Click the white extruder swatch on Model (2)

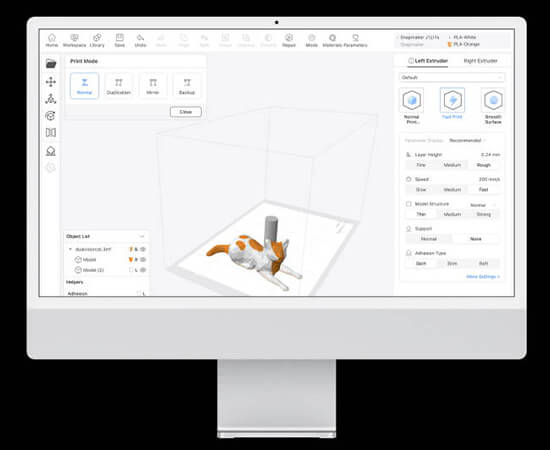(131, 270)
